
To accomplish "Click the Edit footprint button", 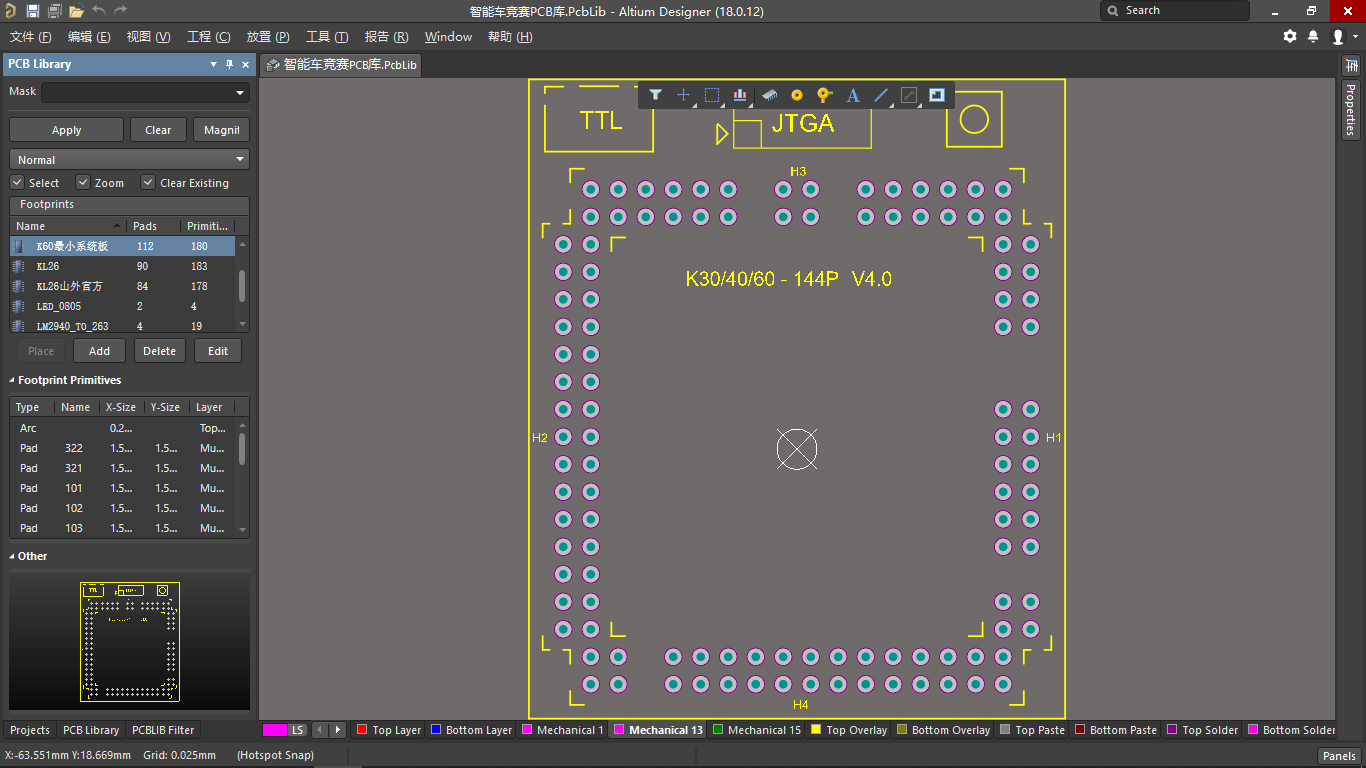I will point(218,351).
